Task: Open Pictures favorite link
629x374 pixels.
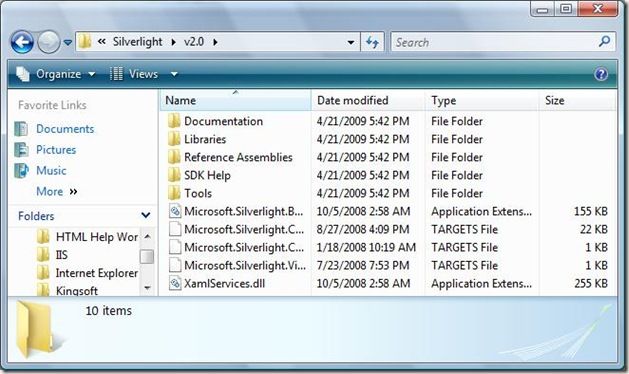Action: (x=56, y=150)
